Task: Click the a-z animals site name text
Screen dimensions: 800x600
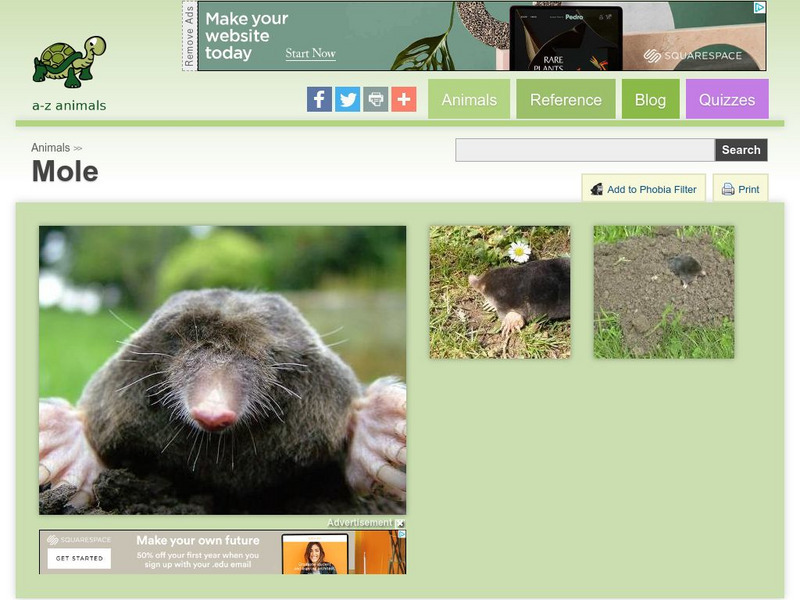Action: (69, 106)
